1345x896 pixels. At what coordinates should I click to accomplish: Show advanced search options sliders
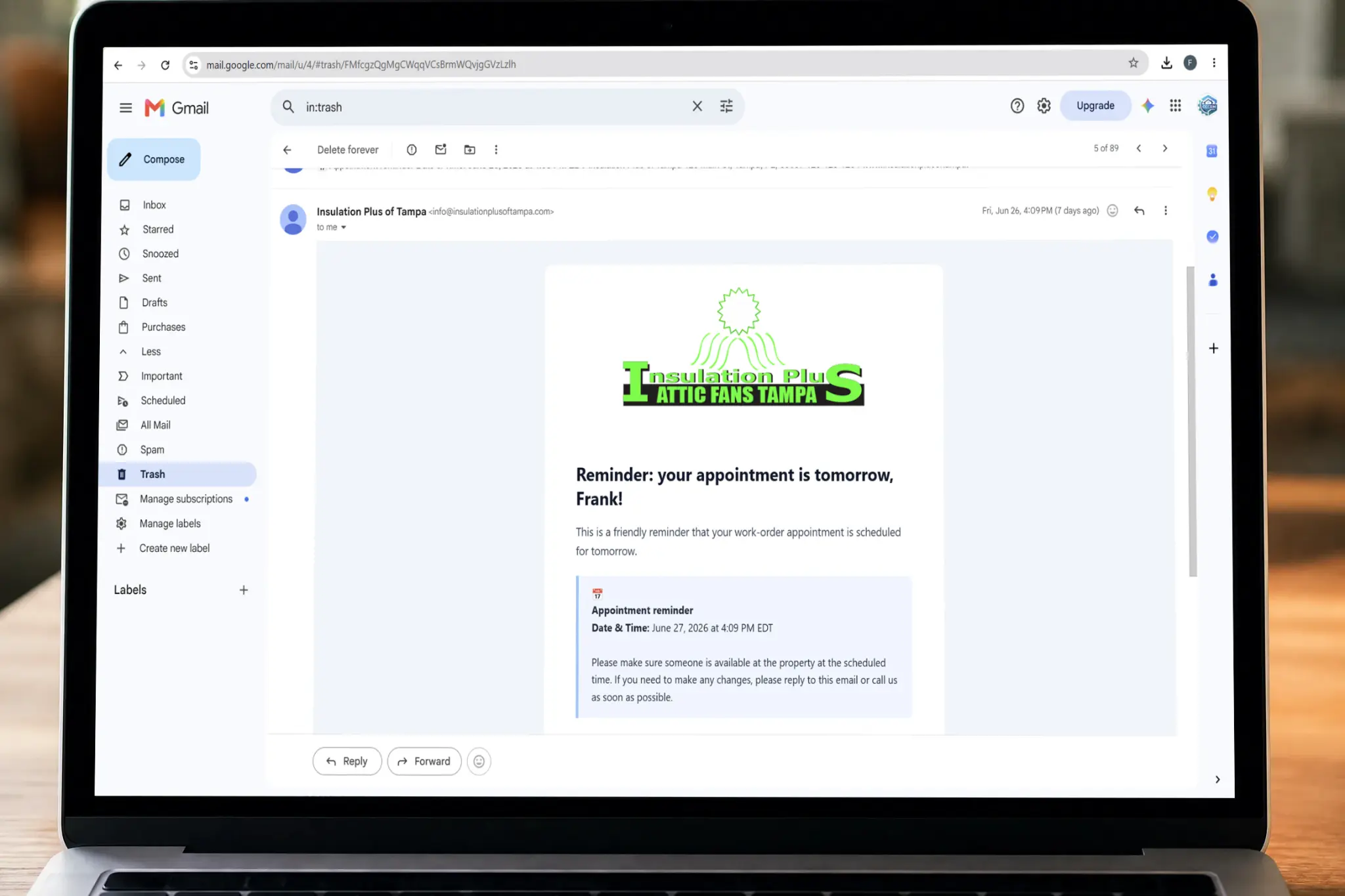coord(726,106)
